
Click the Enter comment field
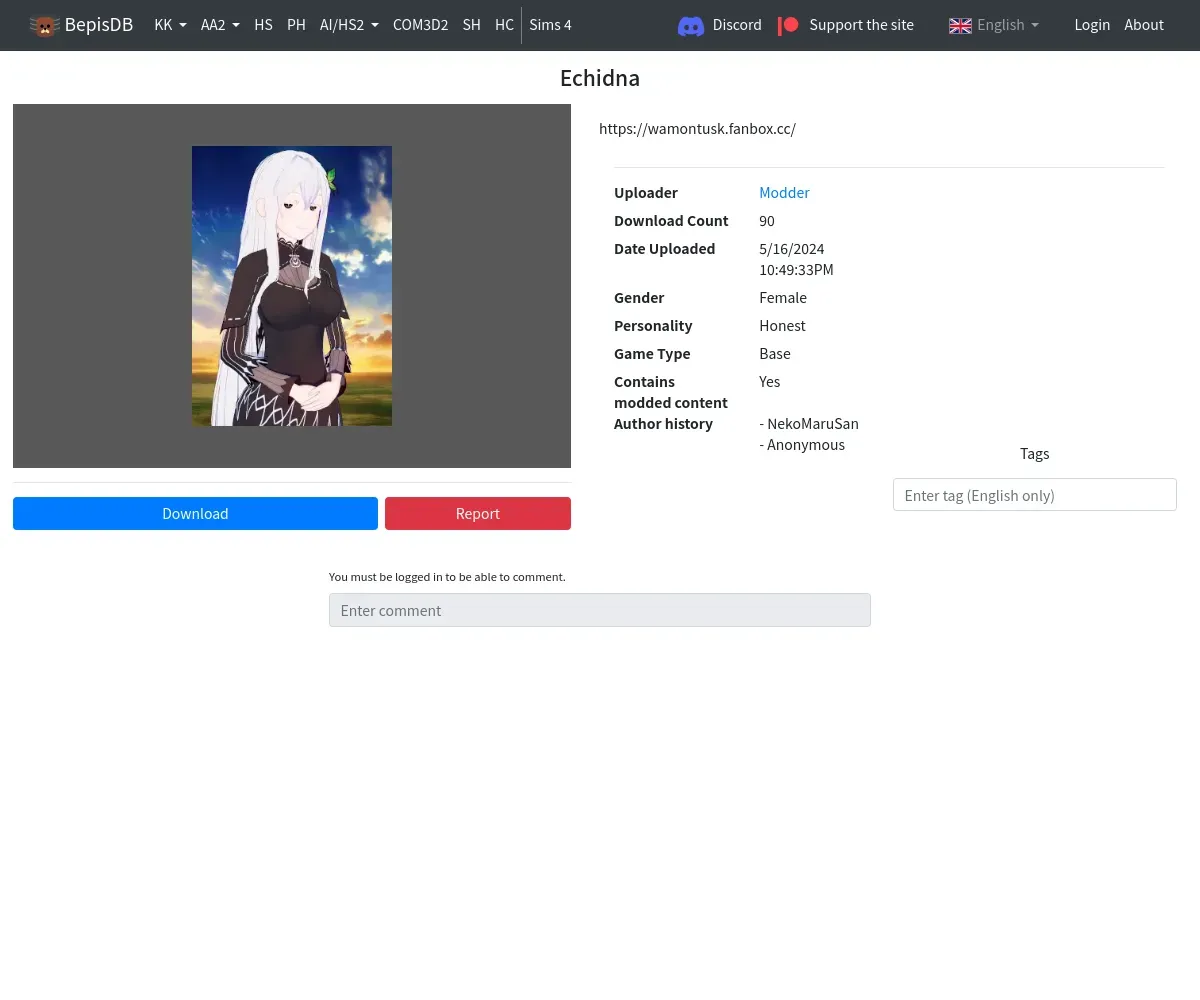pyautogui.click(x=600, y=610)
